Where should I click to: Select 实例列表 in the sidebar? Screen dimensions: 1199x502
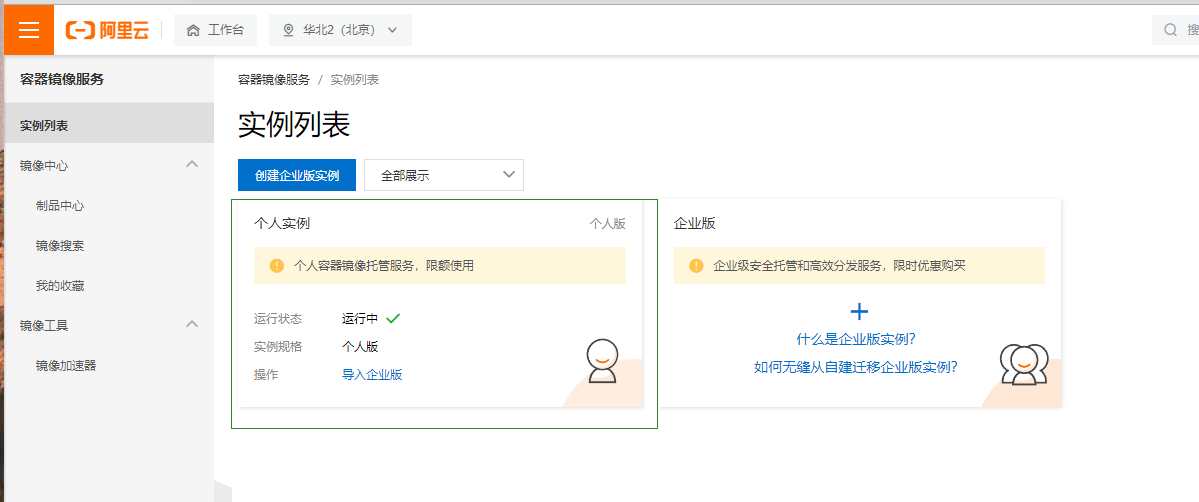point(44,125)
